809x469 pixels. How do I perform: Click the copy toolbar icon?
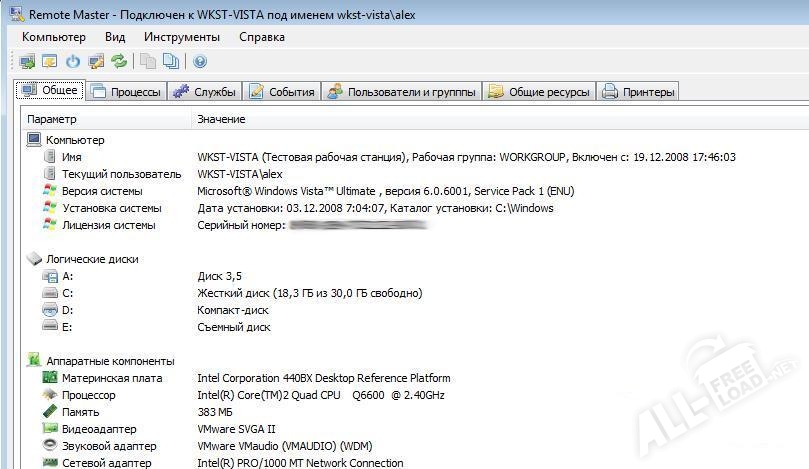coord(148,62)
